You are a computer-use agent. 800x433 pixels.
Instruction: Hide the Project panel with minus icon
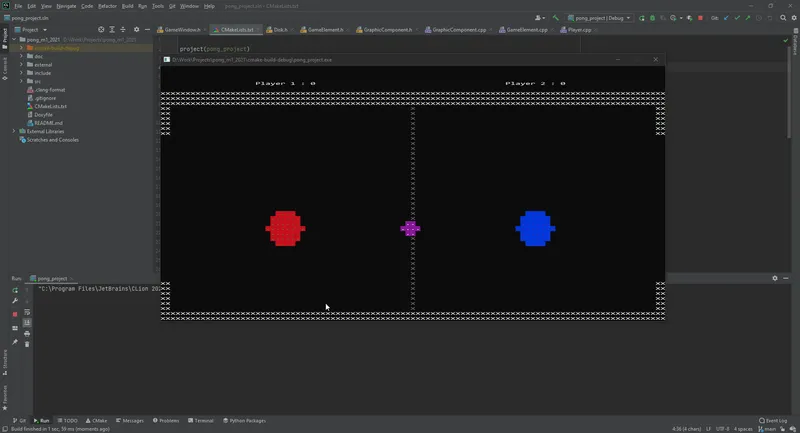coord(147,30)
